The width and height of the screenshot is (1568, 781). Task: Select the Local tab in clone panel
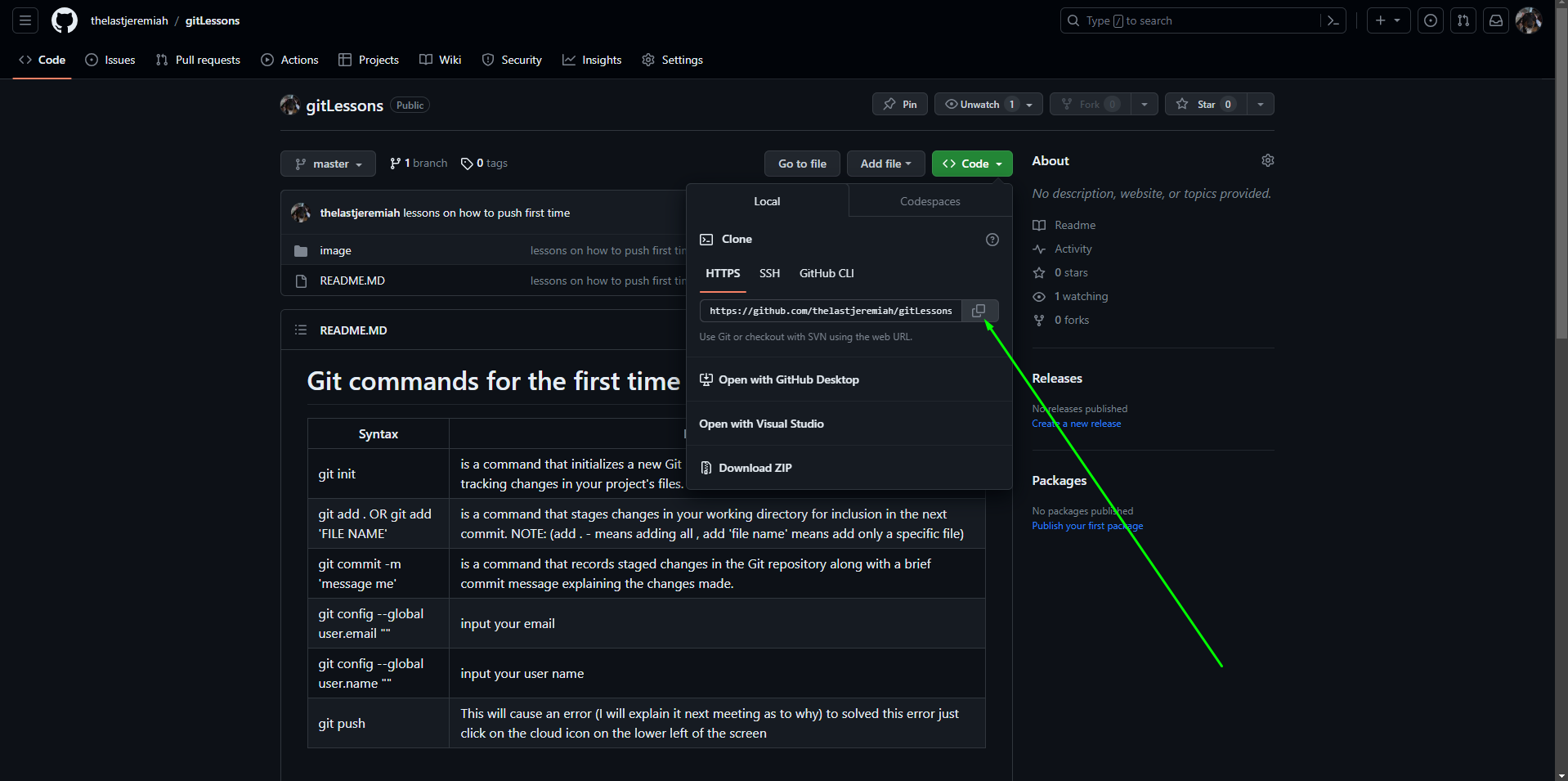point(767,201)
